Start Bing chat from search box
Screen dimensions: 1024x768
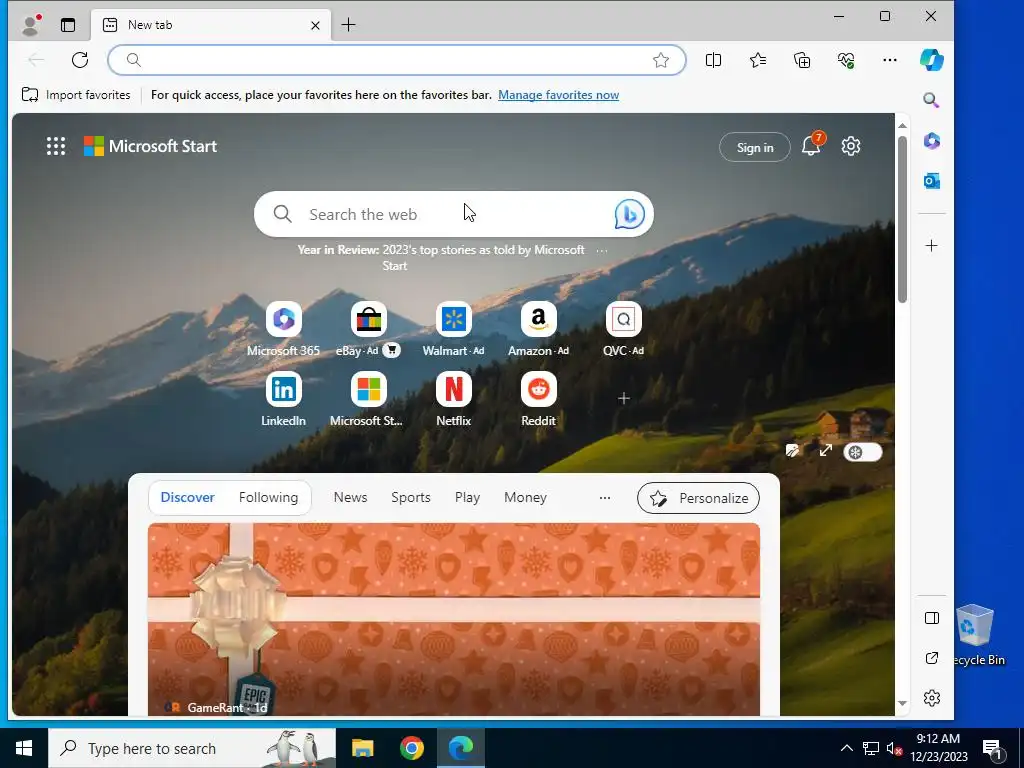tap(629, 214)
